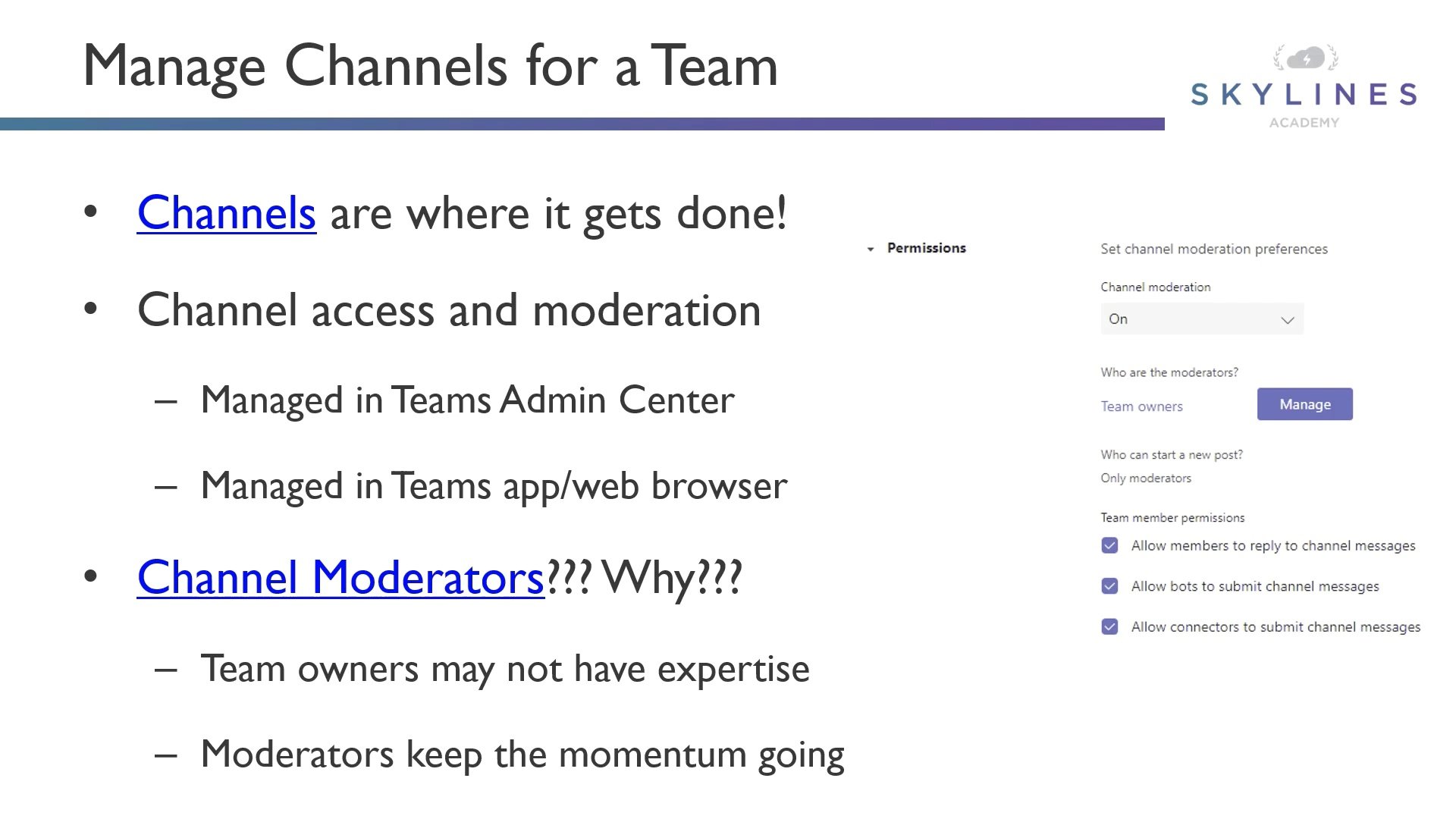Viewport: 1456px width, 819px height.
Task: Open the Channel Moderators hyperlink
Action: [x=340, y=578]
